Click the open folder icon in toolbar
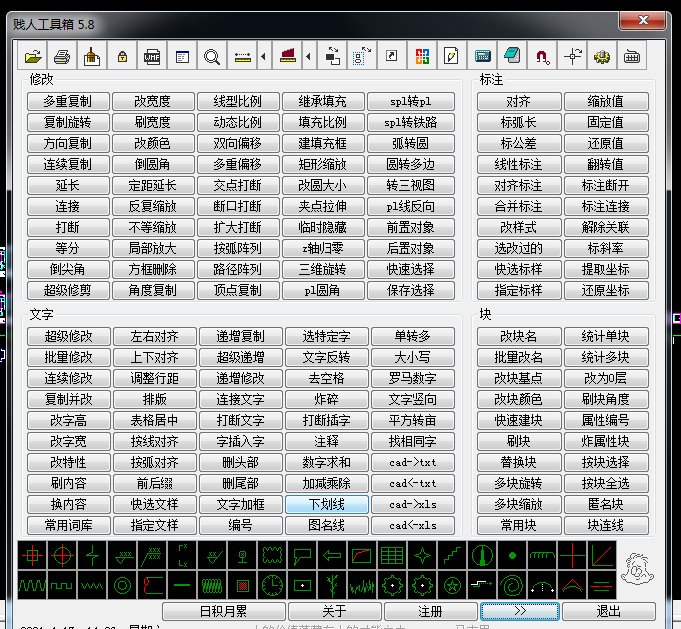Viewport: 681px width, 629px height. 33,56
